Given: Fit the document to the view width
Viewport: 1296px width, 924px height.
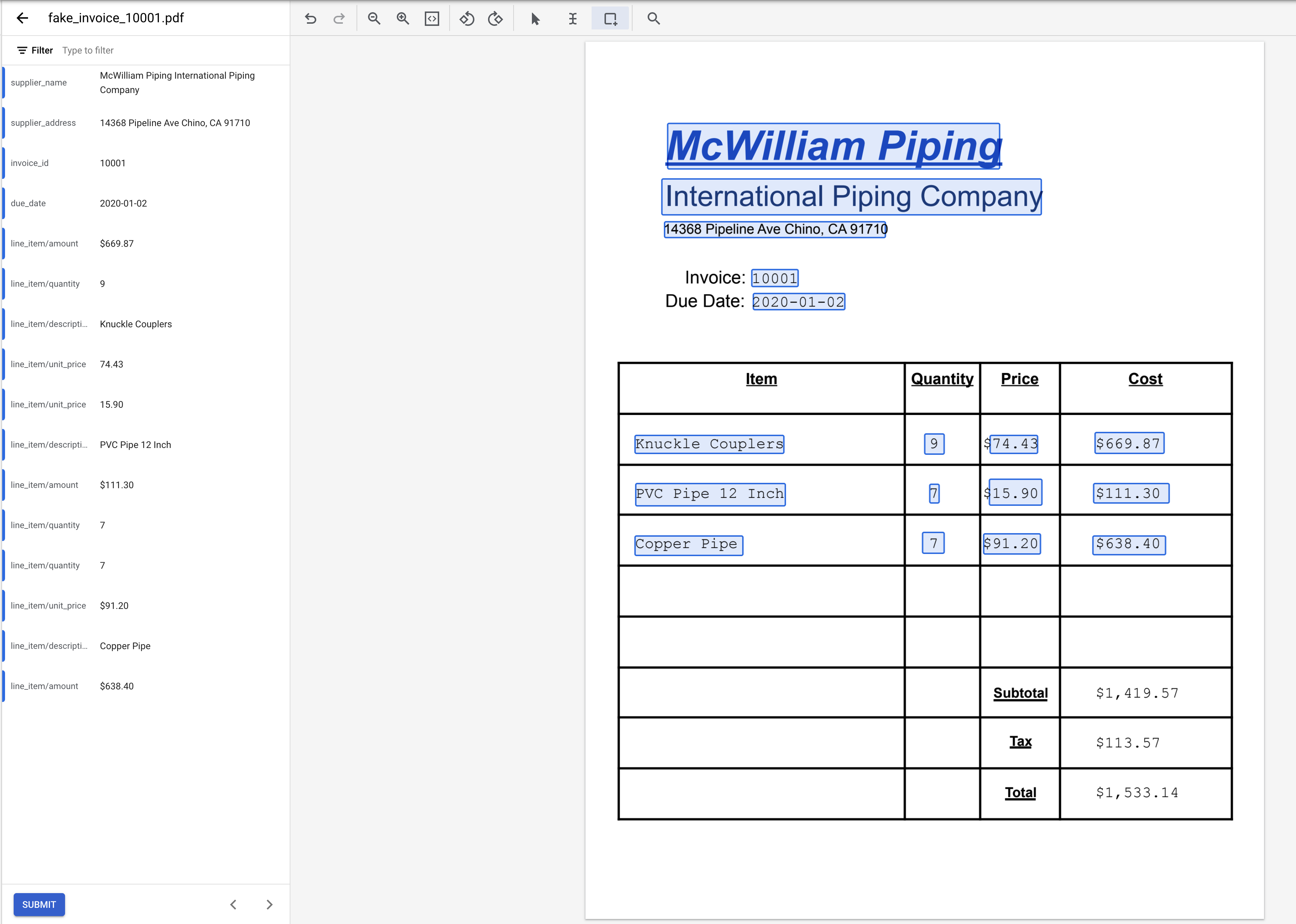Looking at the screenshot, I should point(432,18).
